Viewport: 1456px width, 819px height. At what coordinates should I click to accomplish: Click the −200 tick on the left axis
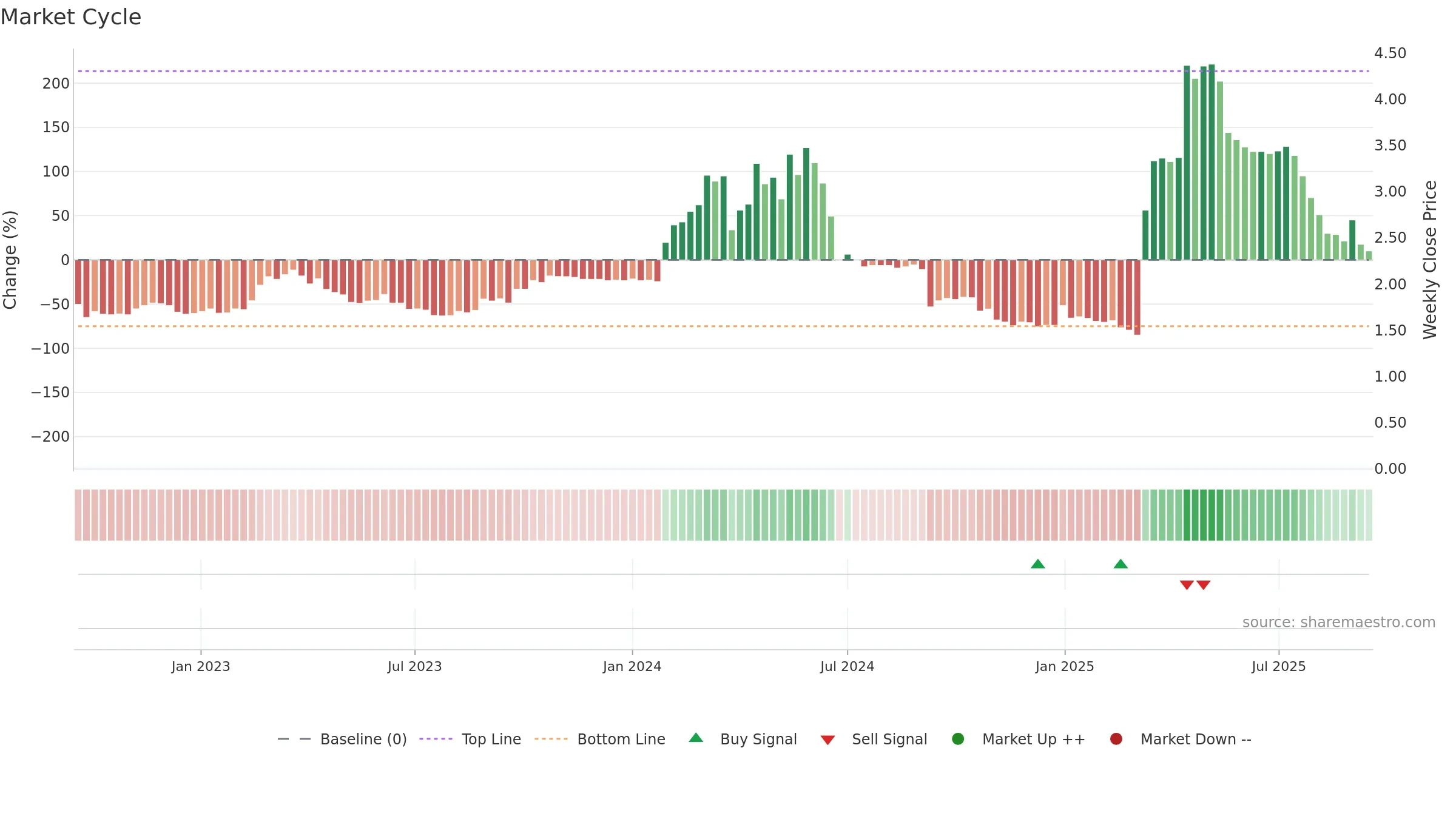[50, 437]
